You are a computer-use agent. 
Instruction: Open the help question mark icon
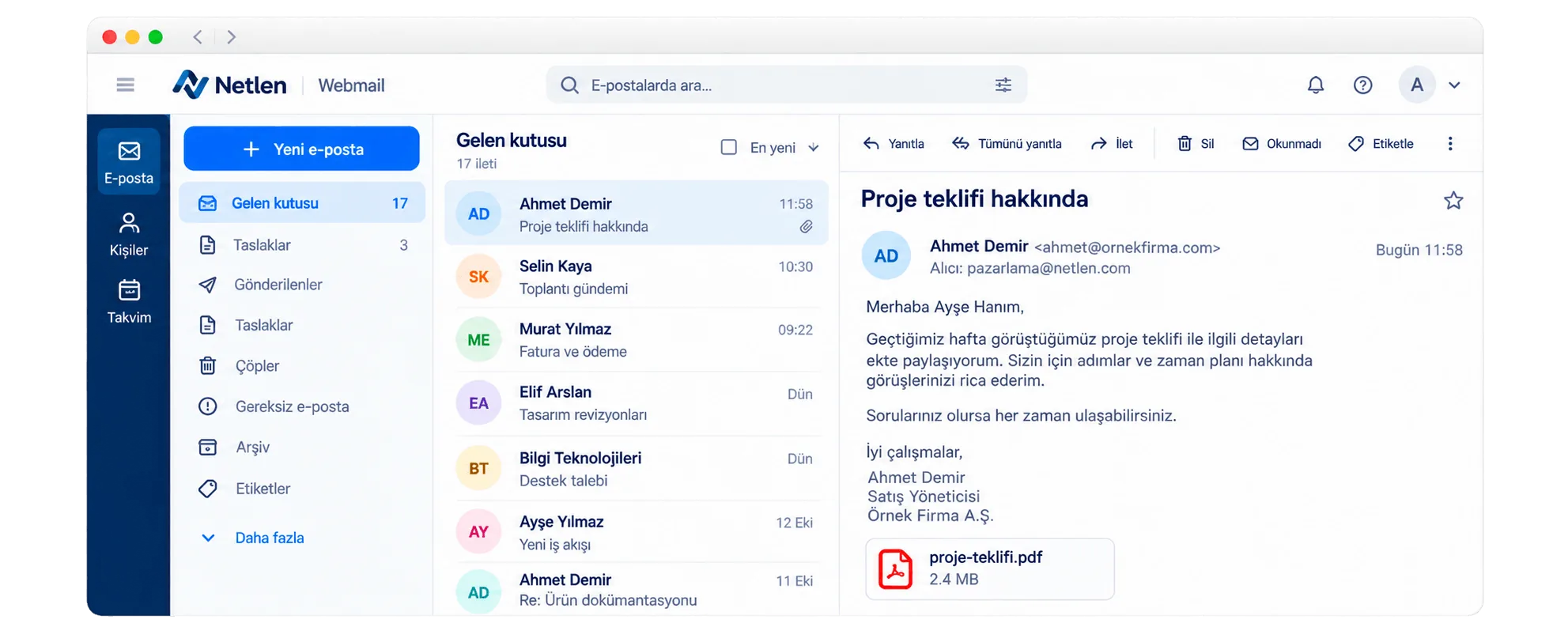click(1362, 85)
